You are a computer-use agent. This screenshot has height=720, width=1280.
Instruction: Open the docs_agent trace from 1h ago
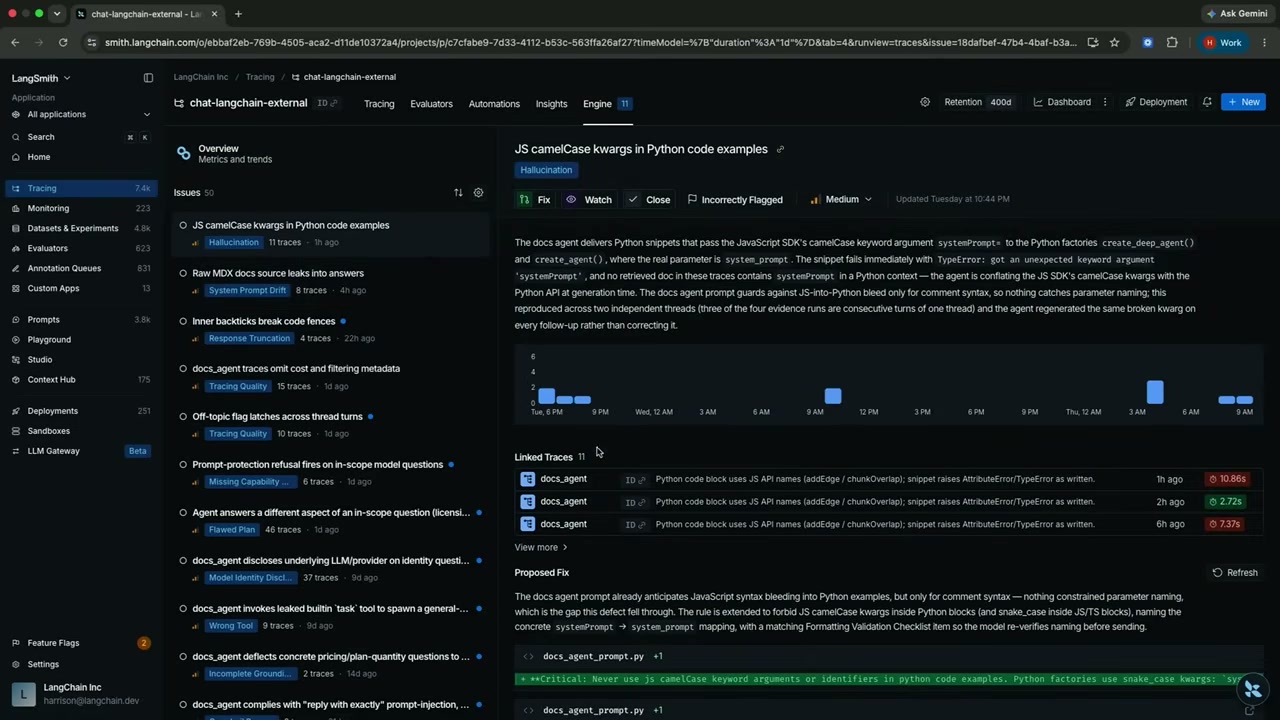(887, 479)
